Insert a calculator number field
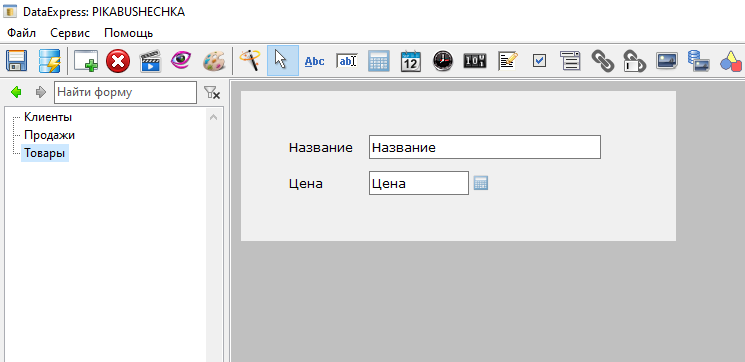The image size is (745, 362). tap(379, 61)
